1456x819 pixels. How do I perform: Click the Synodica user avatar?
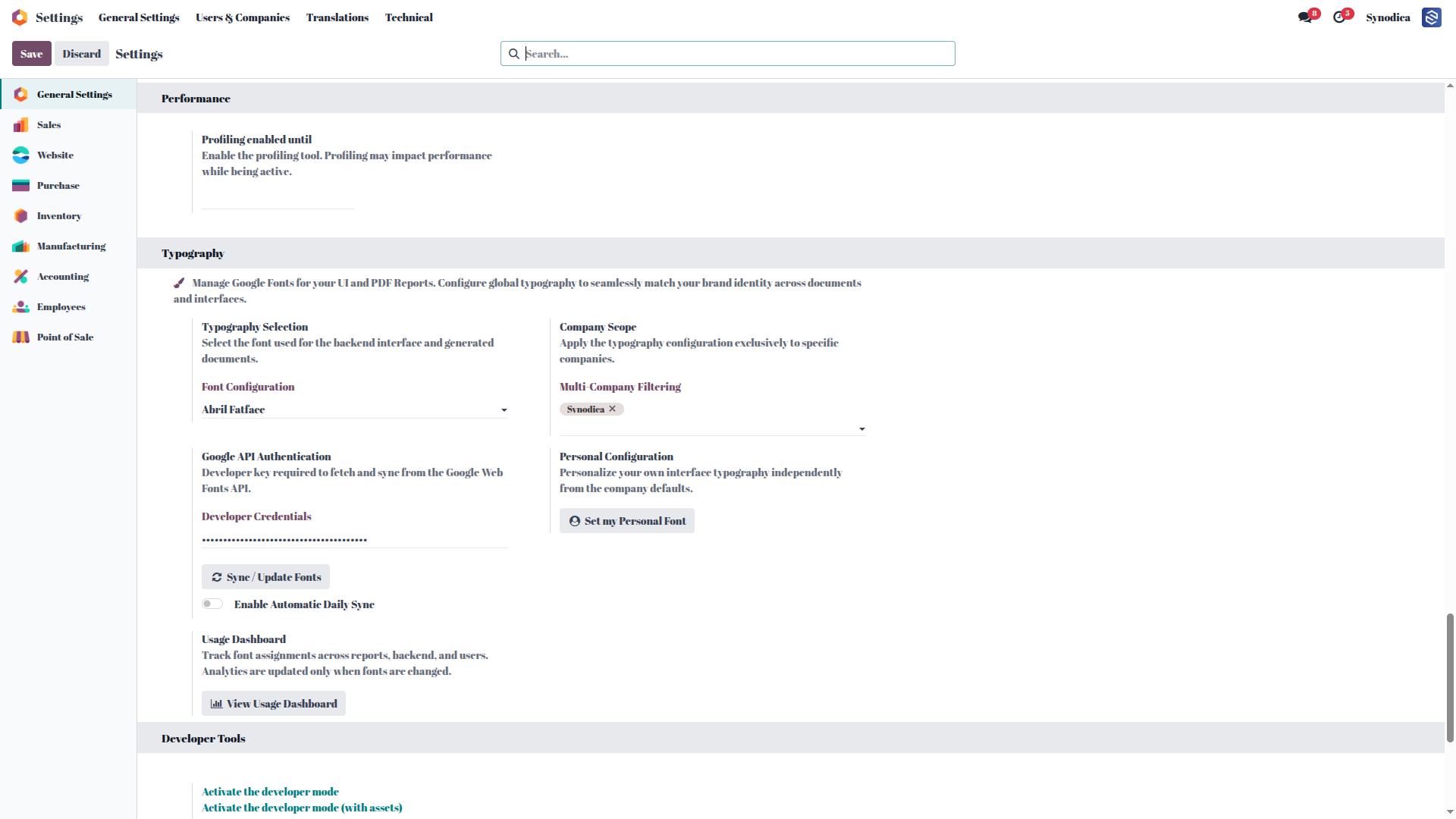tap(1431, 17)
